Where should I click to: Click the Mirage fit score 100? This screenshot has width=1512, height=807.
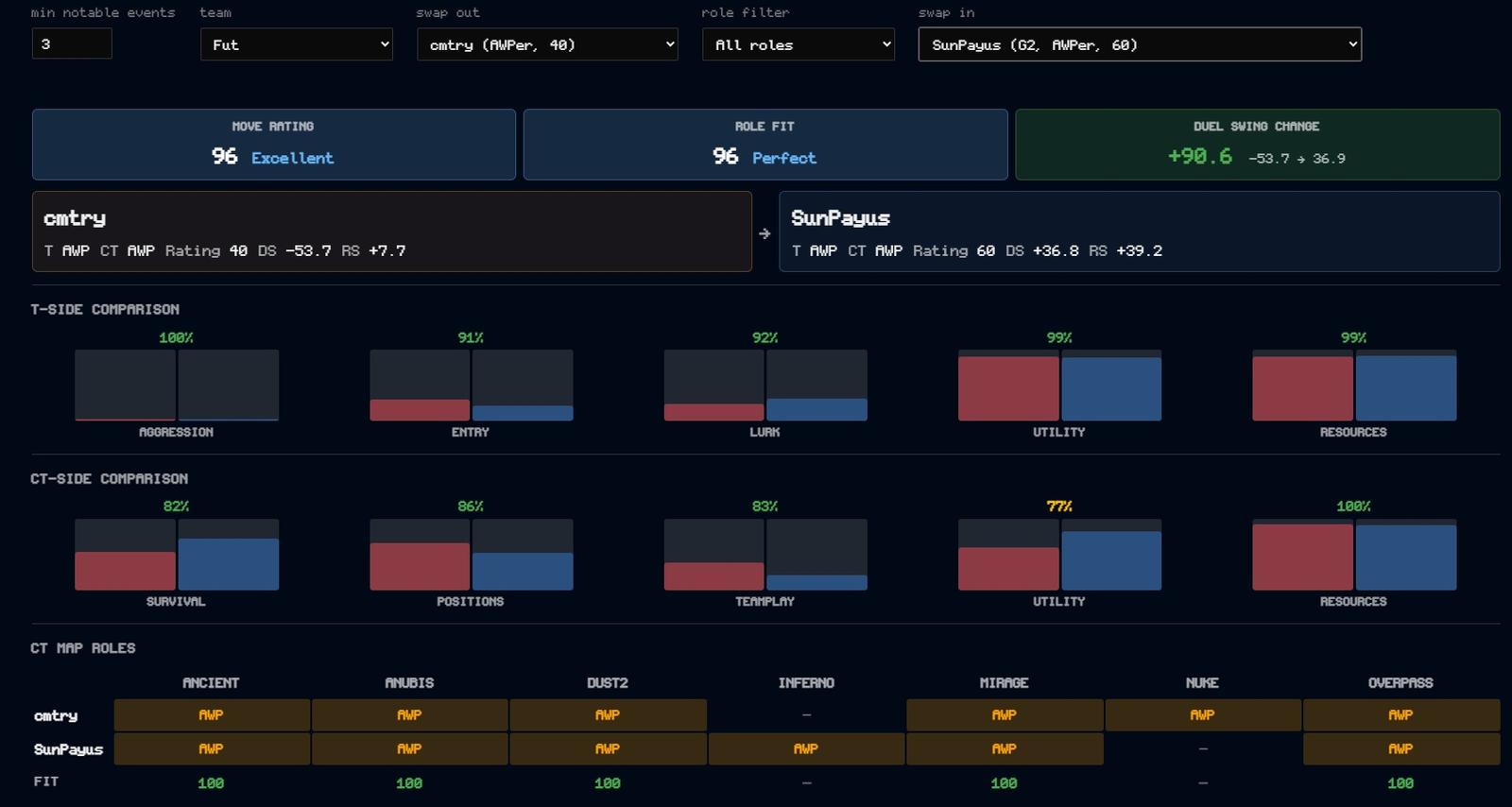pos(1004,783)
